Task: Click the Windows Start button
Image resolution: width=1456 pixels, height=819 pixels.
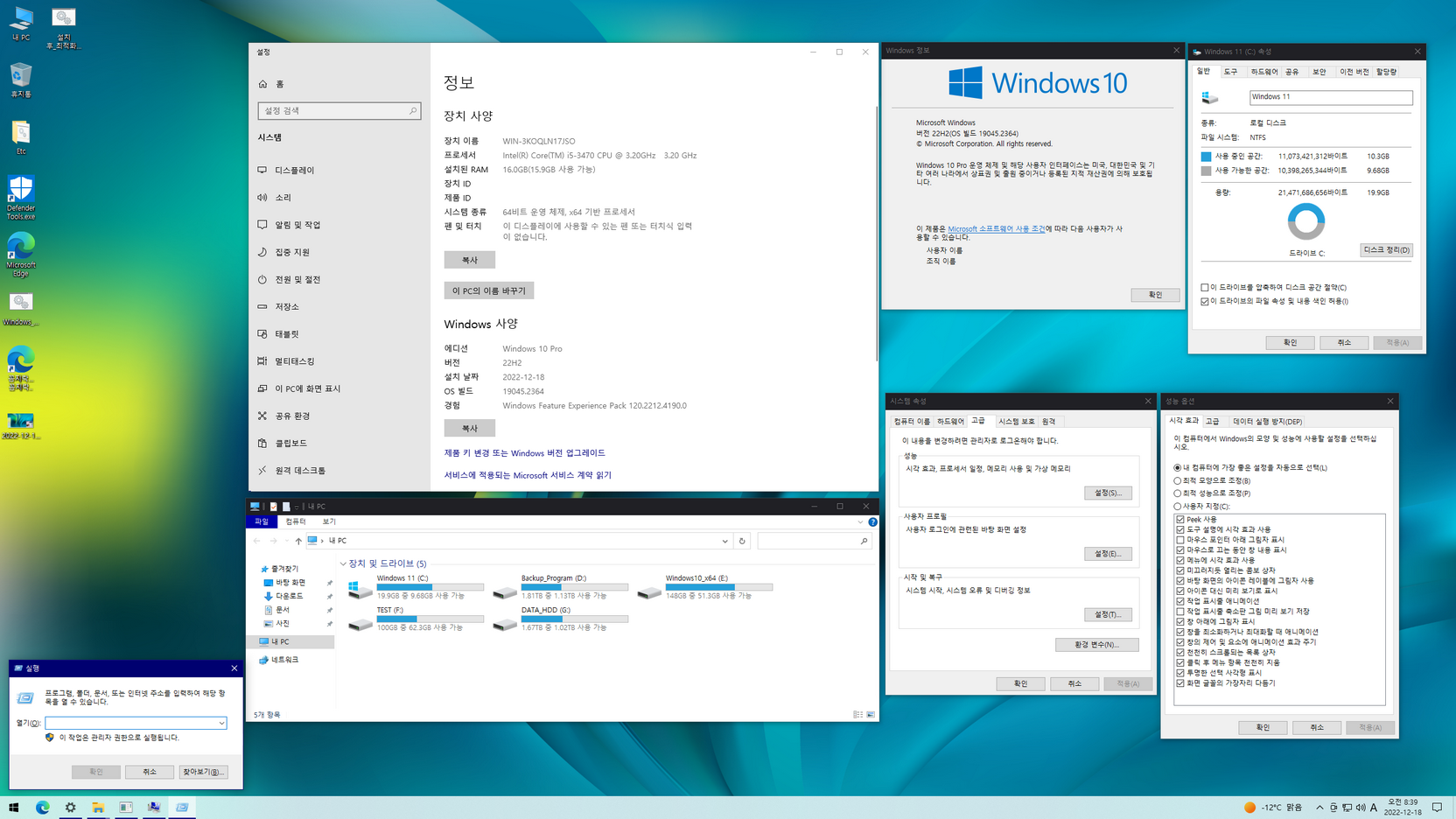Action: [x=14, y=808]
